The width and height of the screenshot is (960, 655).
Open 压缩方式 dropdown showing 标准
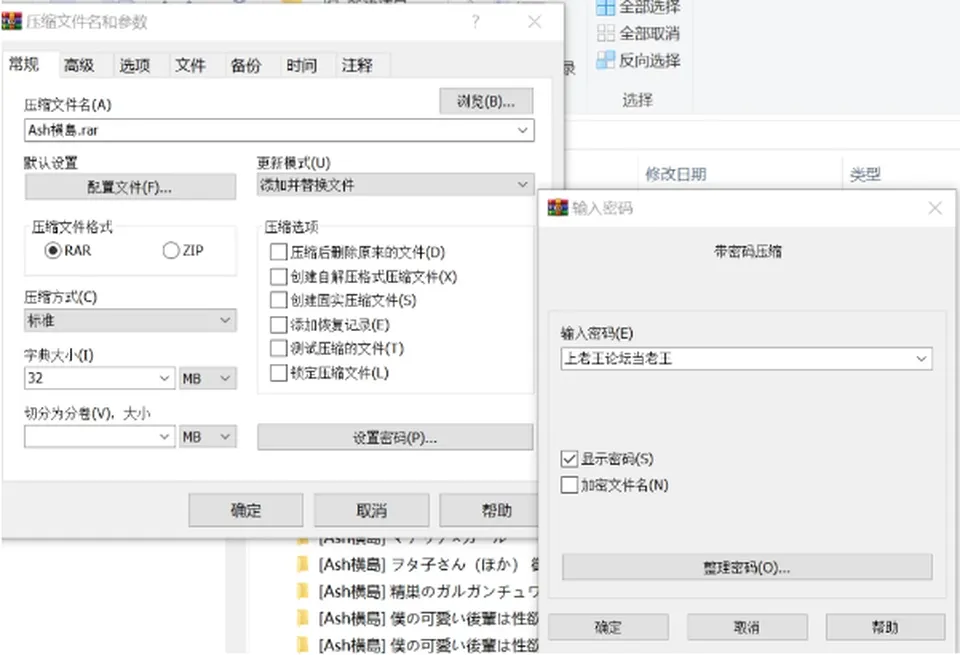130,320
